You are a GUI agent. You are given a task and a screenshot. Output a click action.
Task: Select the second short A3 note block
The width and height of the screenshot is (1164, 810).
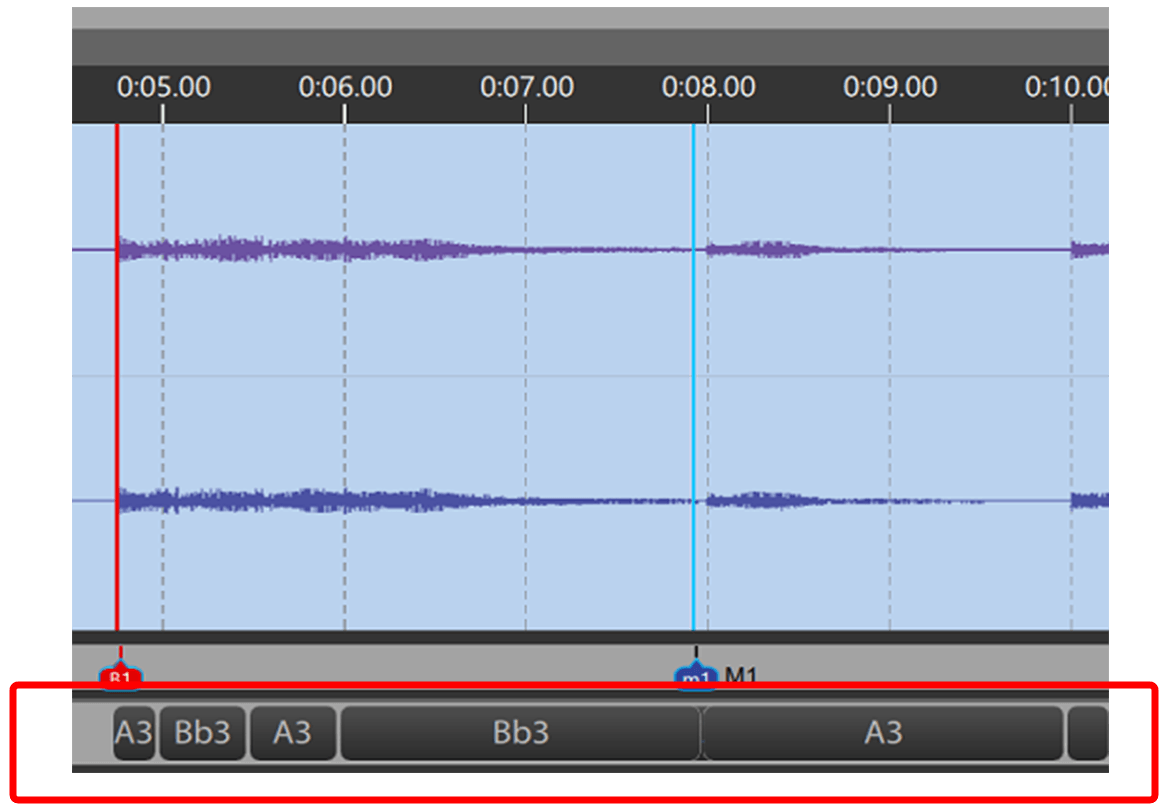tap(292, 733)
